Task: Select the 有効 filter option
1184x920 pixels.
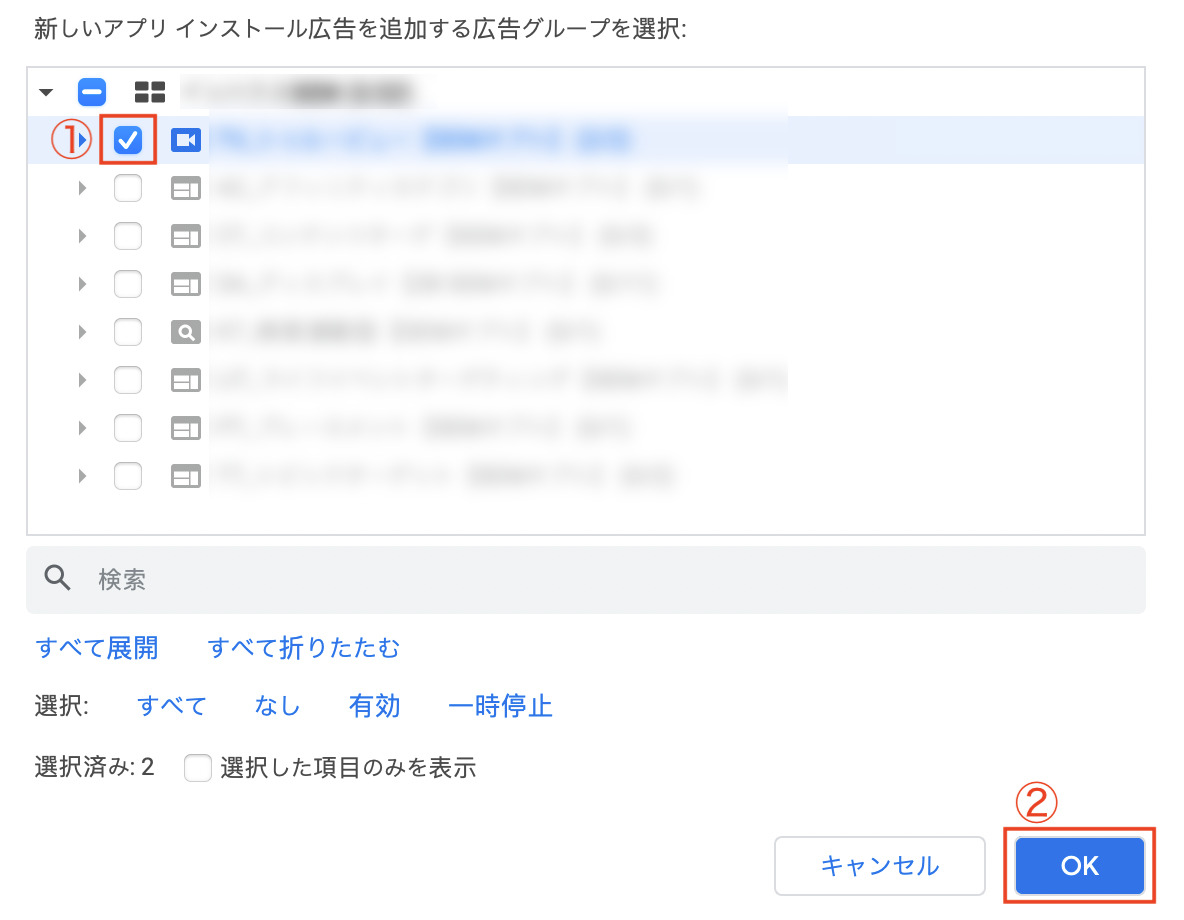Action: click(x=374, y=706)
